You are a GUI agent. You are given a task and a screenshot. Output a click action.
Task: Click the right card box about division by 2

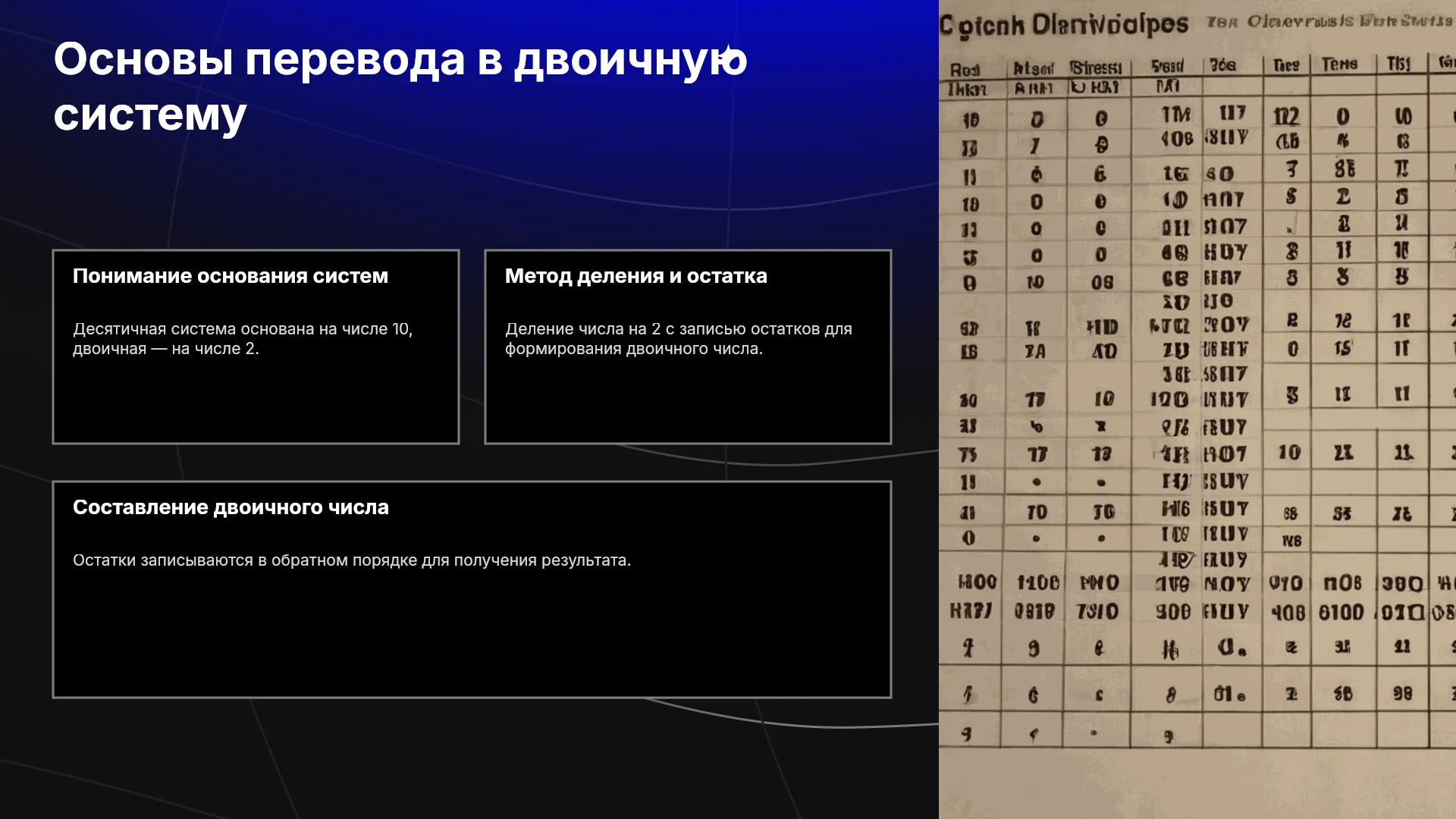[x=688, y=347]
